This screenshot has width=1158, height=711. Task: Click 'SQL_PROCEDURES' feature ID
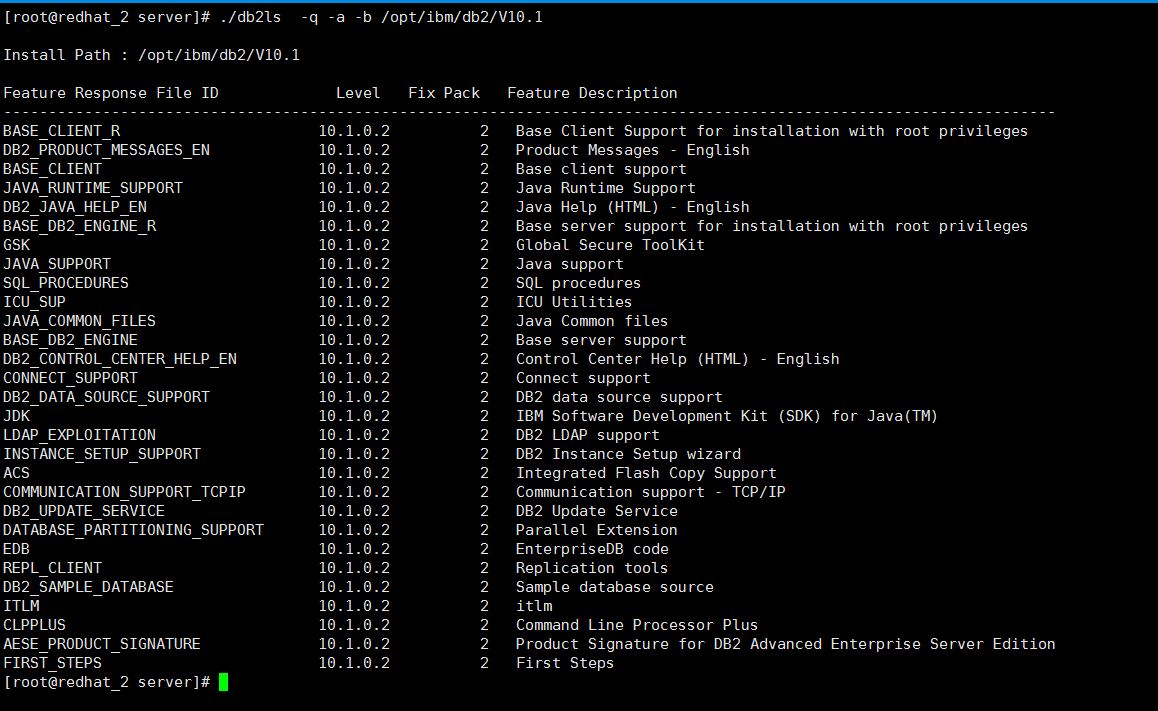[x=66, y=284]
